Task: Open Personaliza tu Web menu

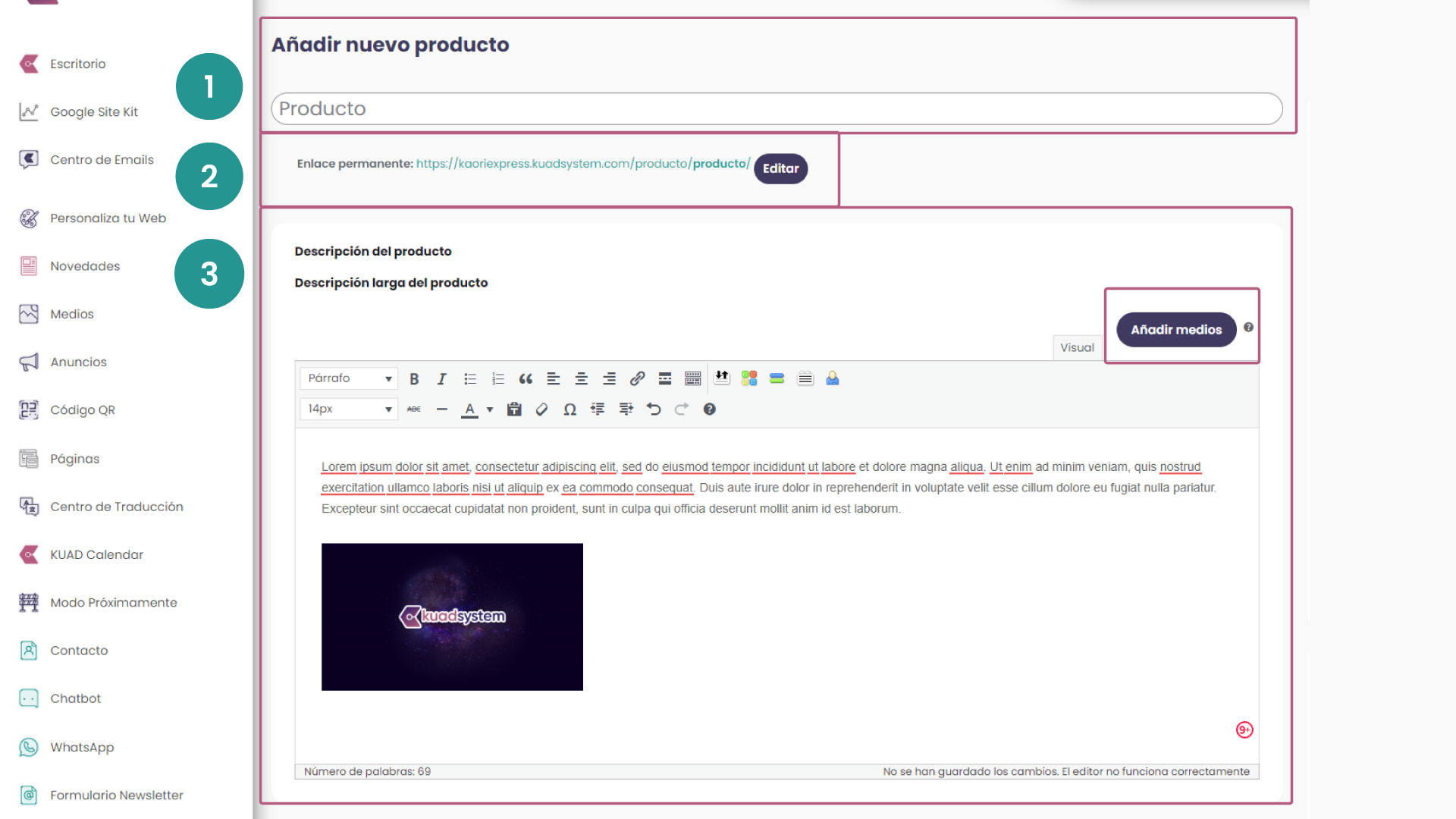Action: [108, 218]
